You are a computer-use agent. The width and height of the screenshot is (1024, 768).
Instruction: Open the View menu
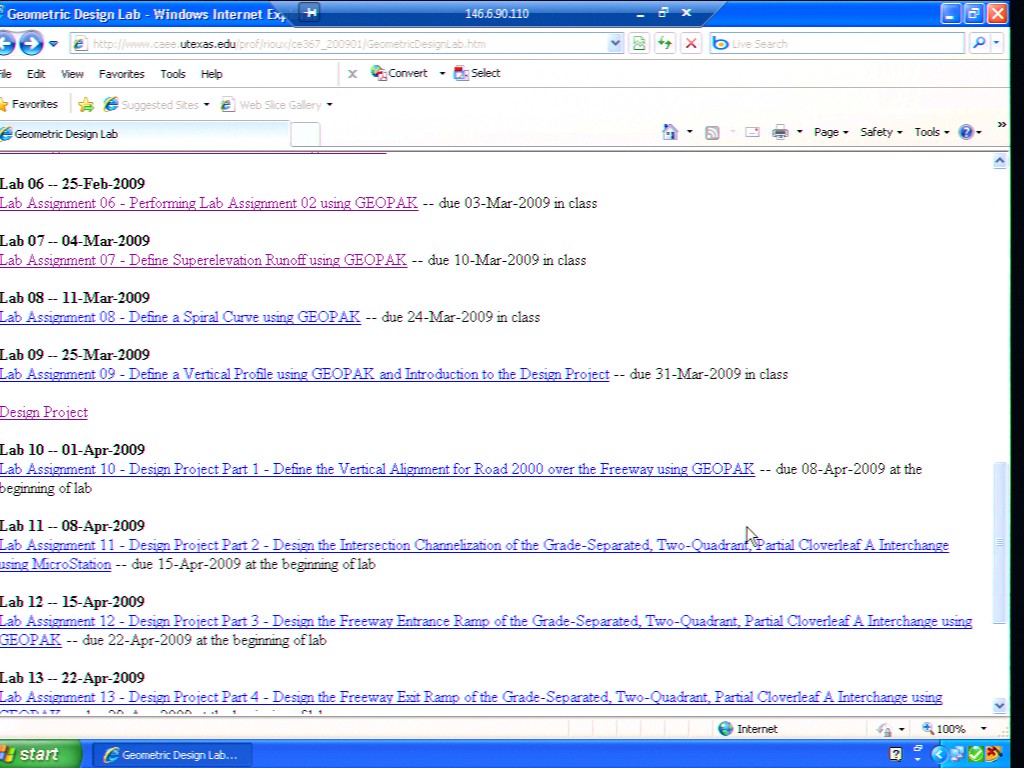click(x=72, y=74)
